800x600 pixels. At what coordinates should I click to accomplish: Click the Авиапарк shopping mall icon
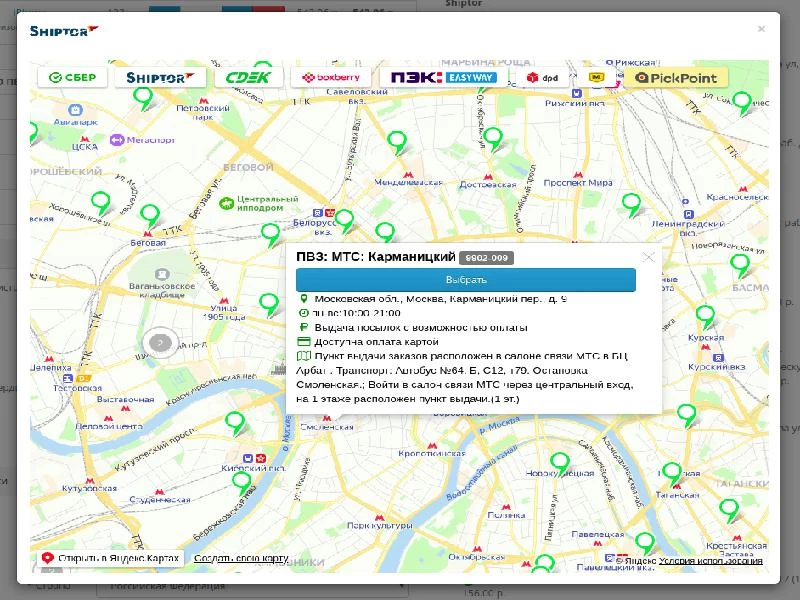coord(75,109)
